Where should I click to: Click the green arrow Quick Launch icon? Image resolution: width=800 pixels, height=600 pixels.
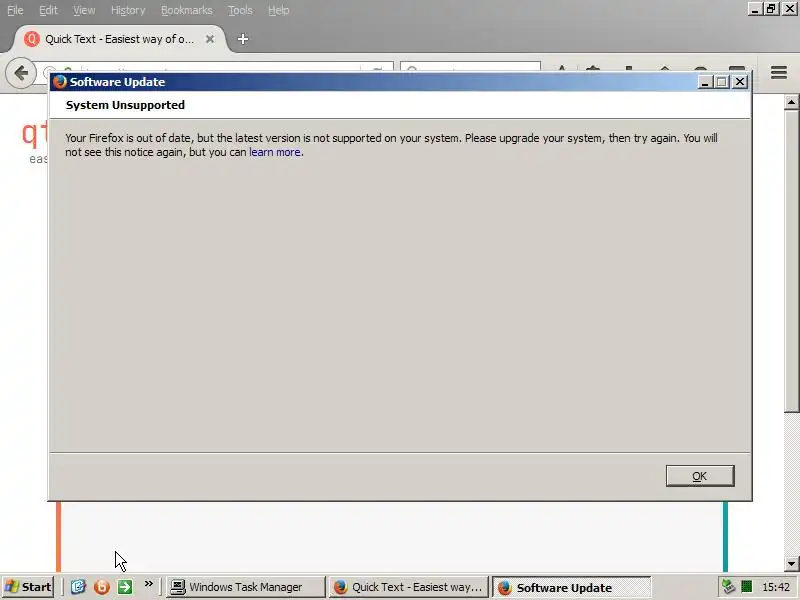point(125,587)
